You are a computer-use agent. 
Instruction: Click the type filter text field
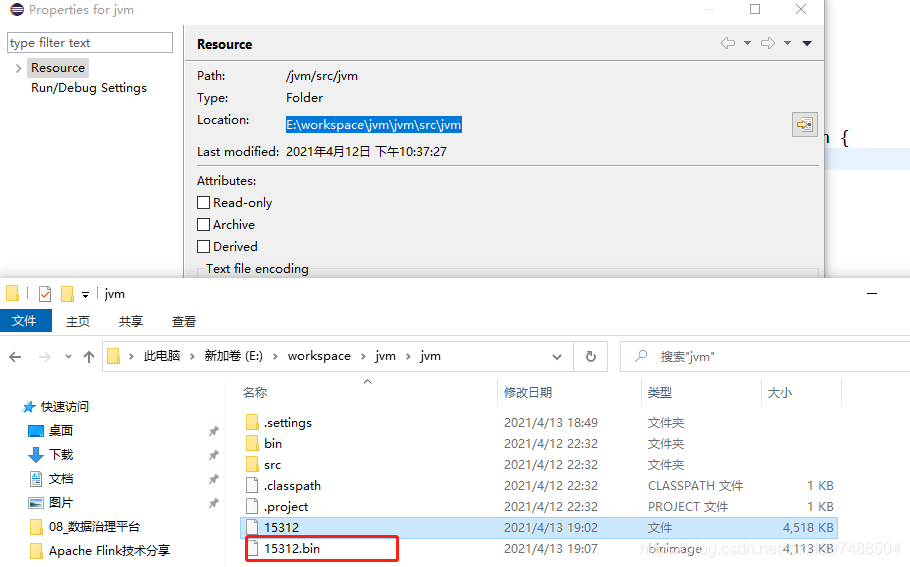coord(90,42)
